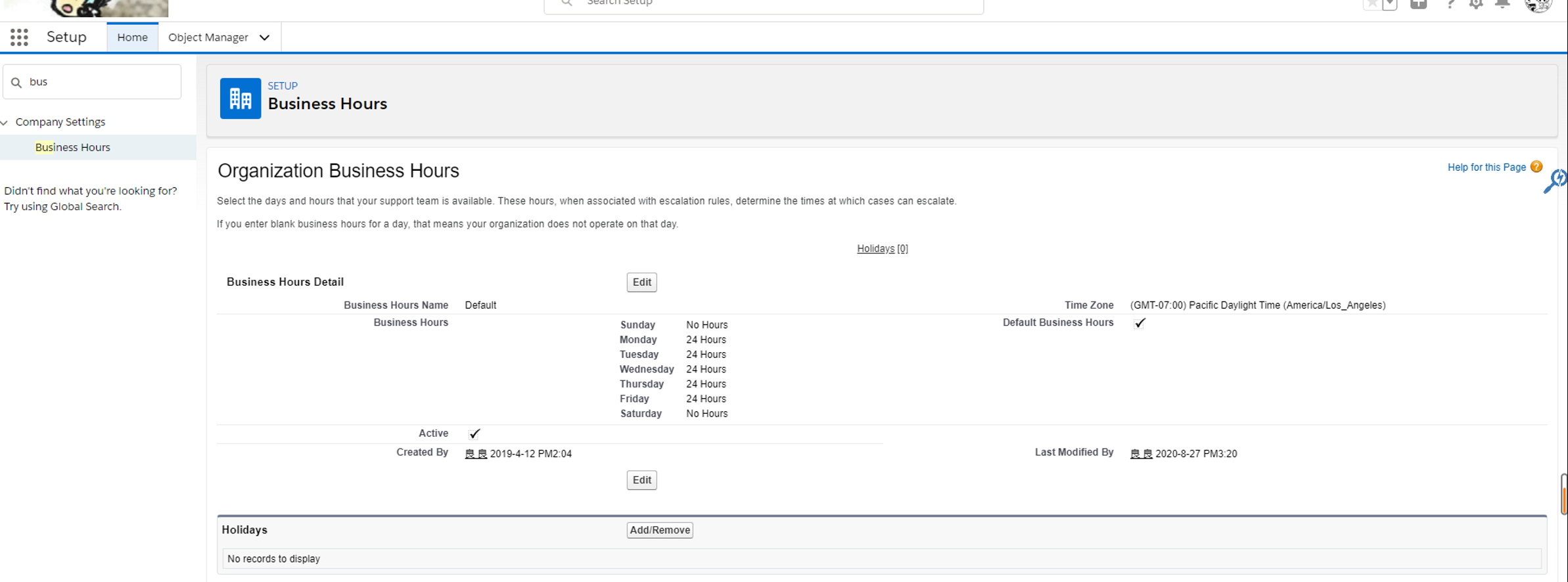
Task: Click the Holidays section heading
Action: (x=244, y=529)
